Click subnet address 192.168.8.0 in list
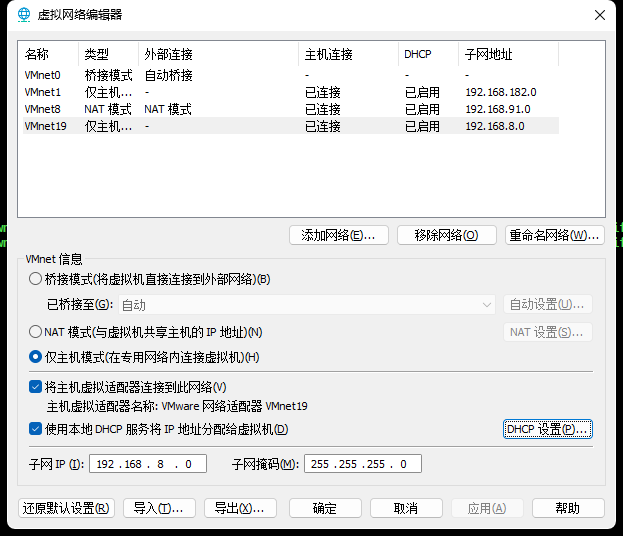The width and height of the screenshot is (623, 536). [495, 126]
